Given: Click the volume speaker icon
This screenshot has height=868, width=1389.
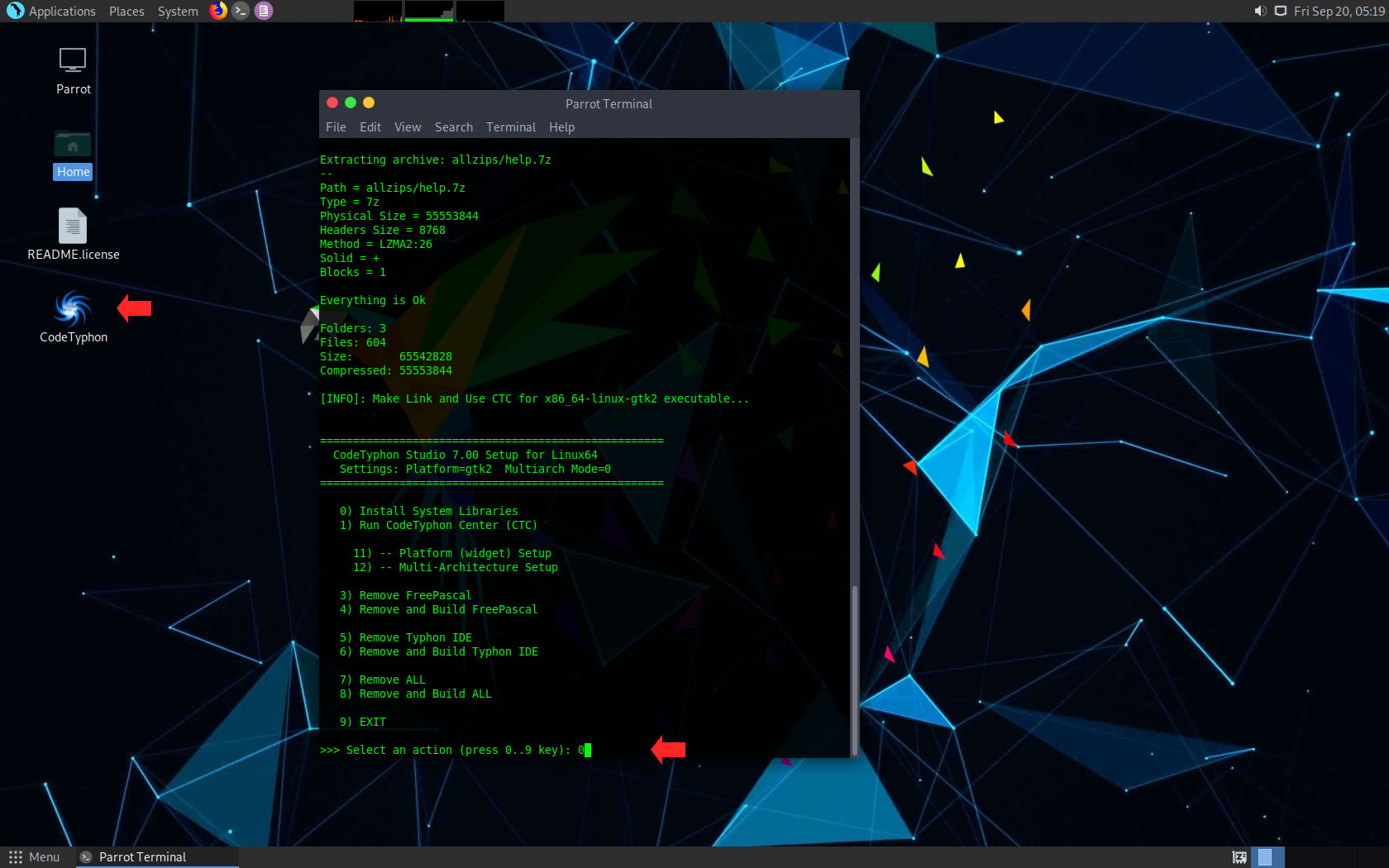Looking at the screenshot, I should pos(1260,11).
